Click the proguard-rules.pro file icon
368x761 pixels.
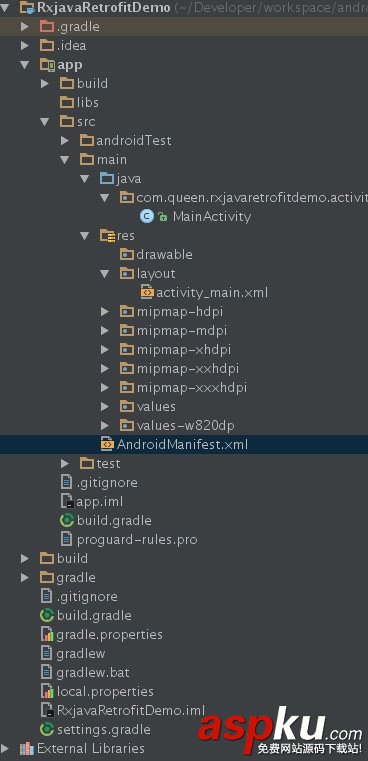[x=67, y=539]
